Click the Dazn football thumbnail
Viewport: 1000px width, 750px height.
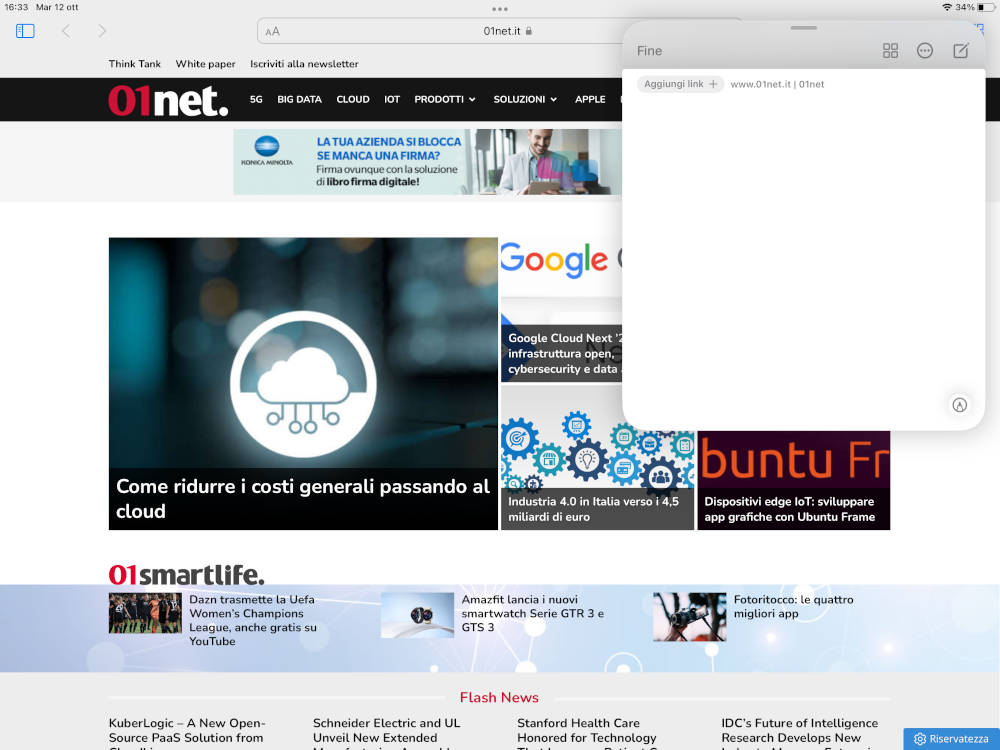click(145, 613)
